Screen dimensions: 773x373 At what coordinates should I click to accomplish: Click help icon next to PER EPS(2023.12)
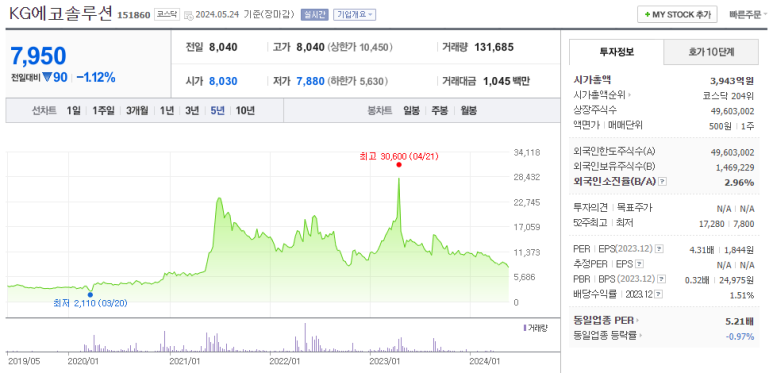(660, 249)
